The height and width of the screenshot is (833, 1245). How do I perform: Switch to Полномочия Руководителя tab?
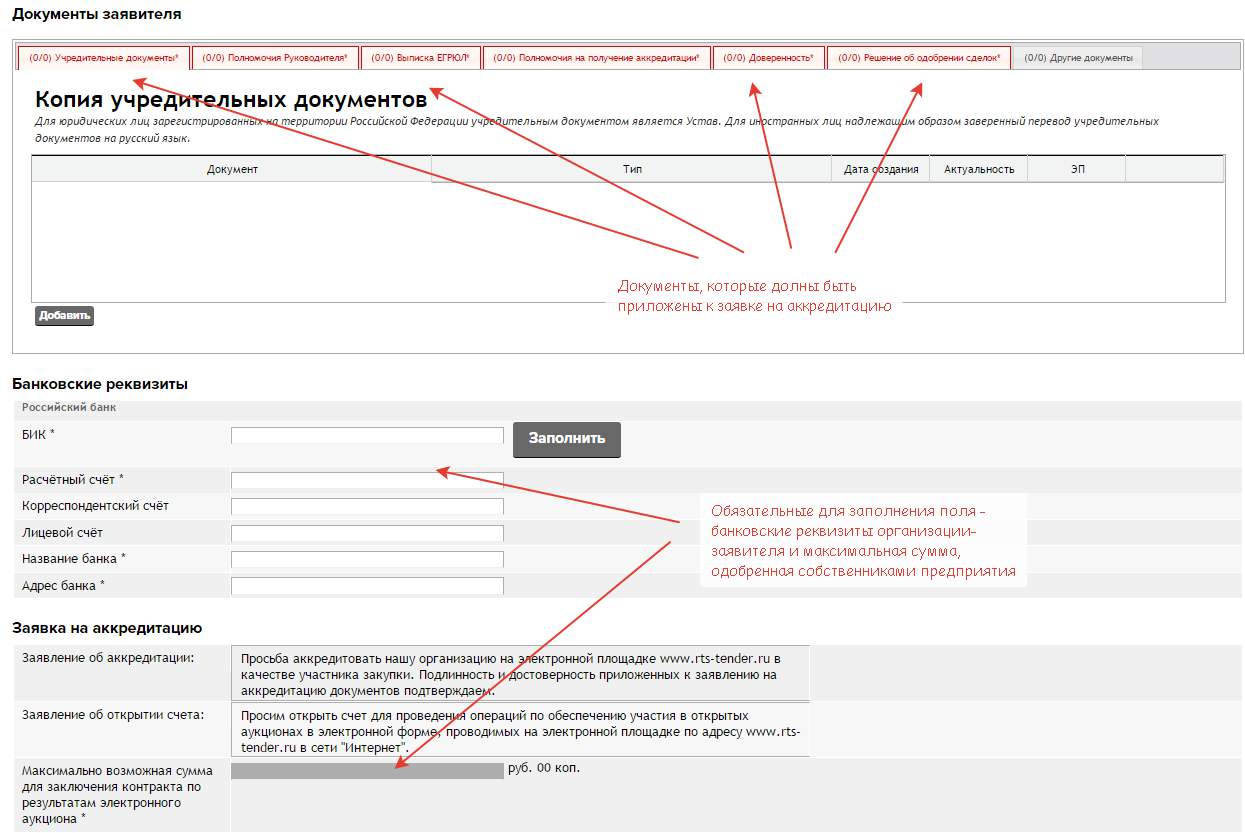[x=275, y=58]
